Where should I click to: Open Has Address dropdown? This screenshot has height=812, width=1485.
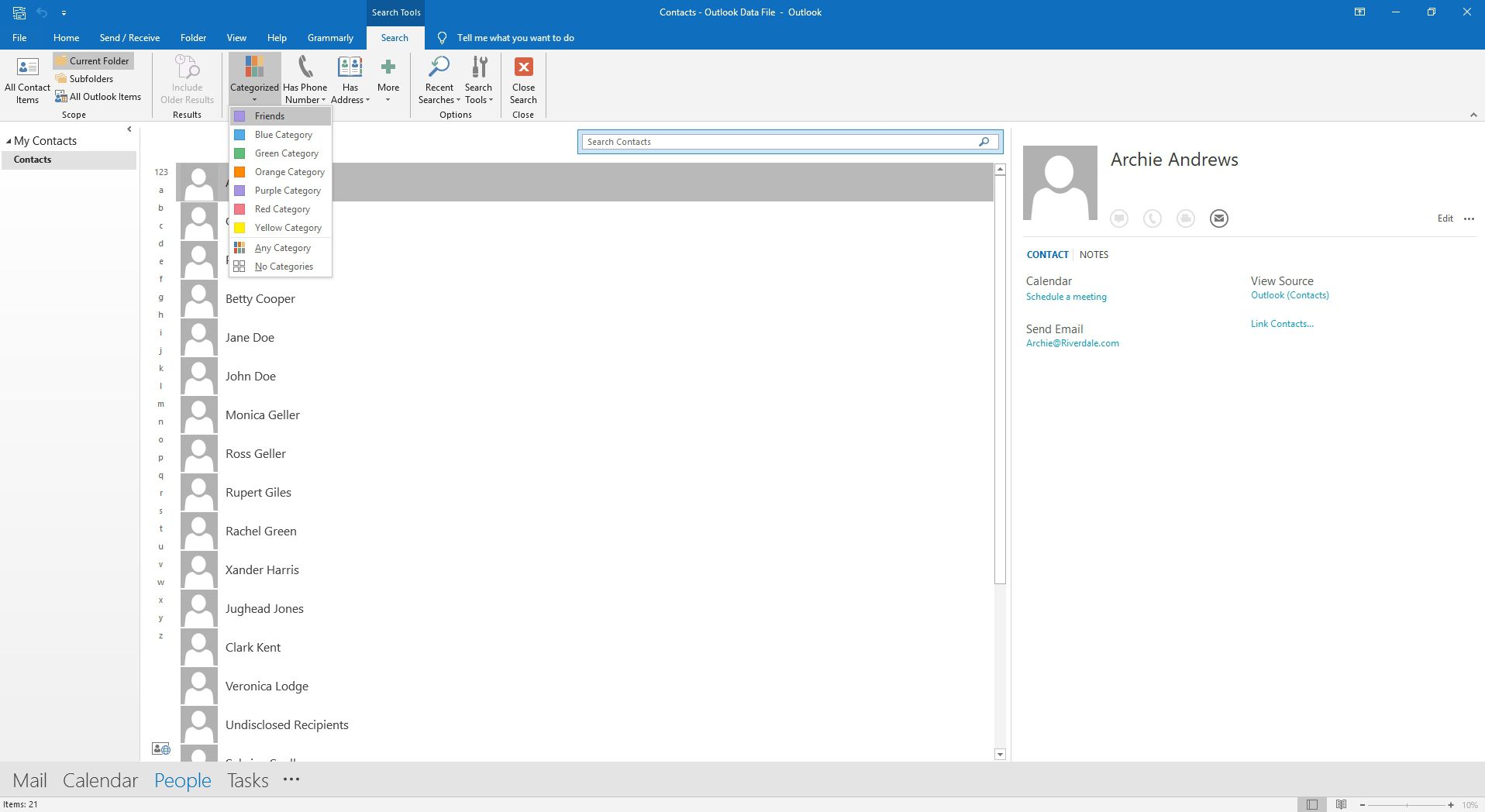pos(350,80)
